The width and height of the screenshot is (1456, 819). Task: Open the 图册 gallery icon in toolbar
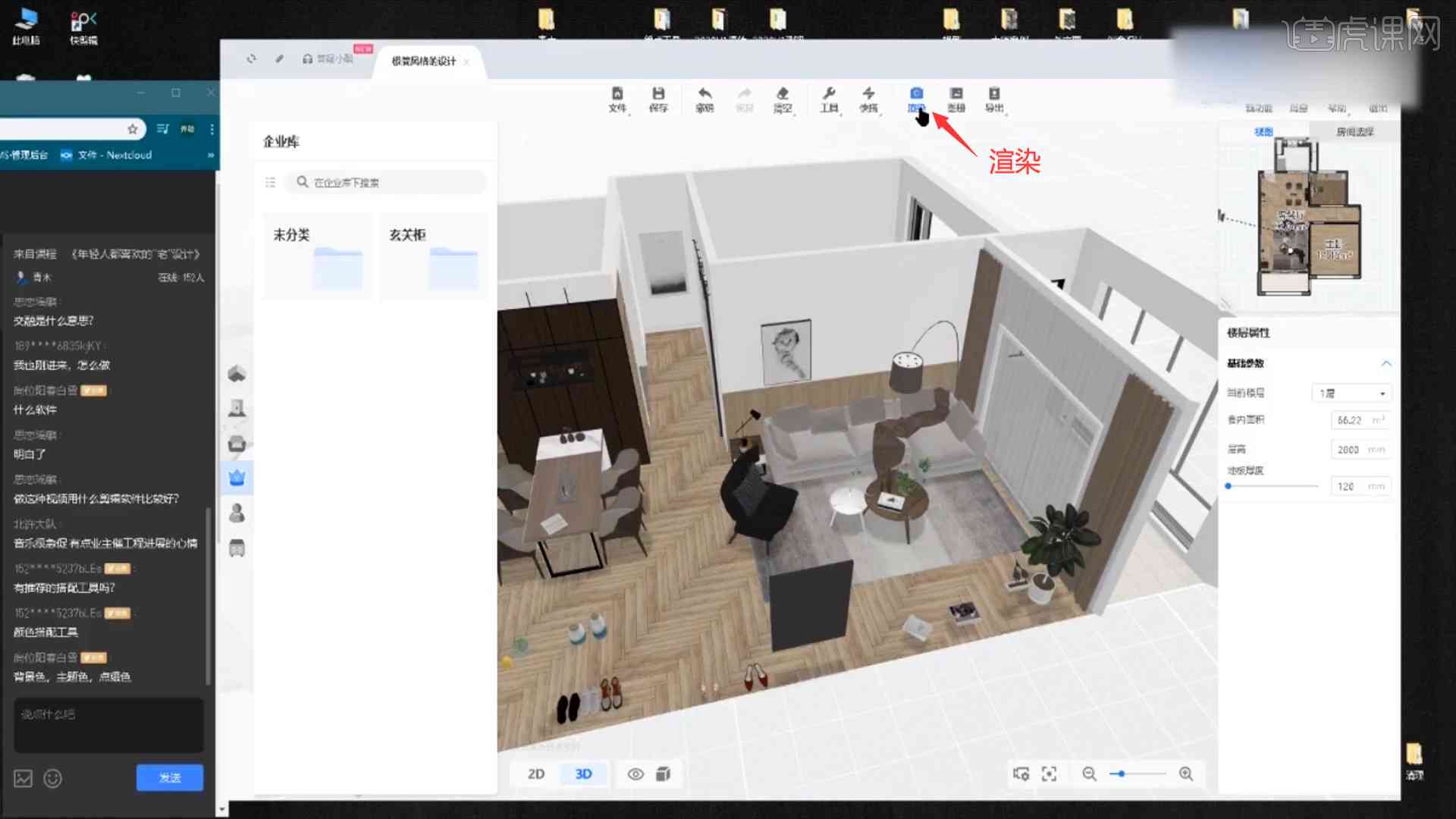click(956, 99)
